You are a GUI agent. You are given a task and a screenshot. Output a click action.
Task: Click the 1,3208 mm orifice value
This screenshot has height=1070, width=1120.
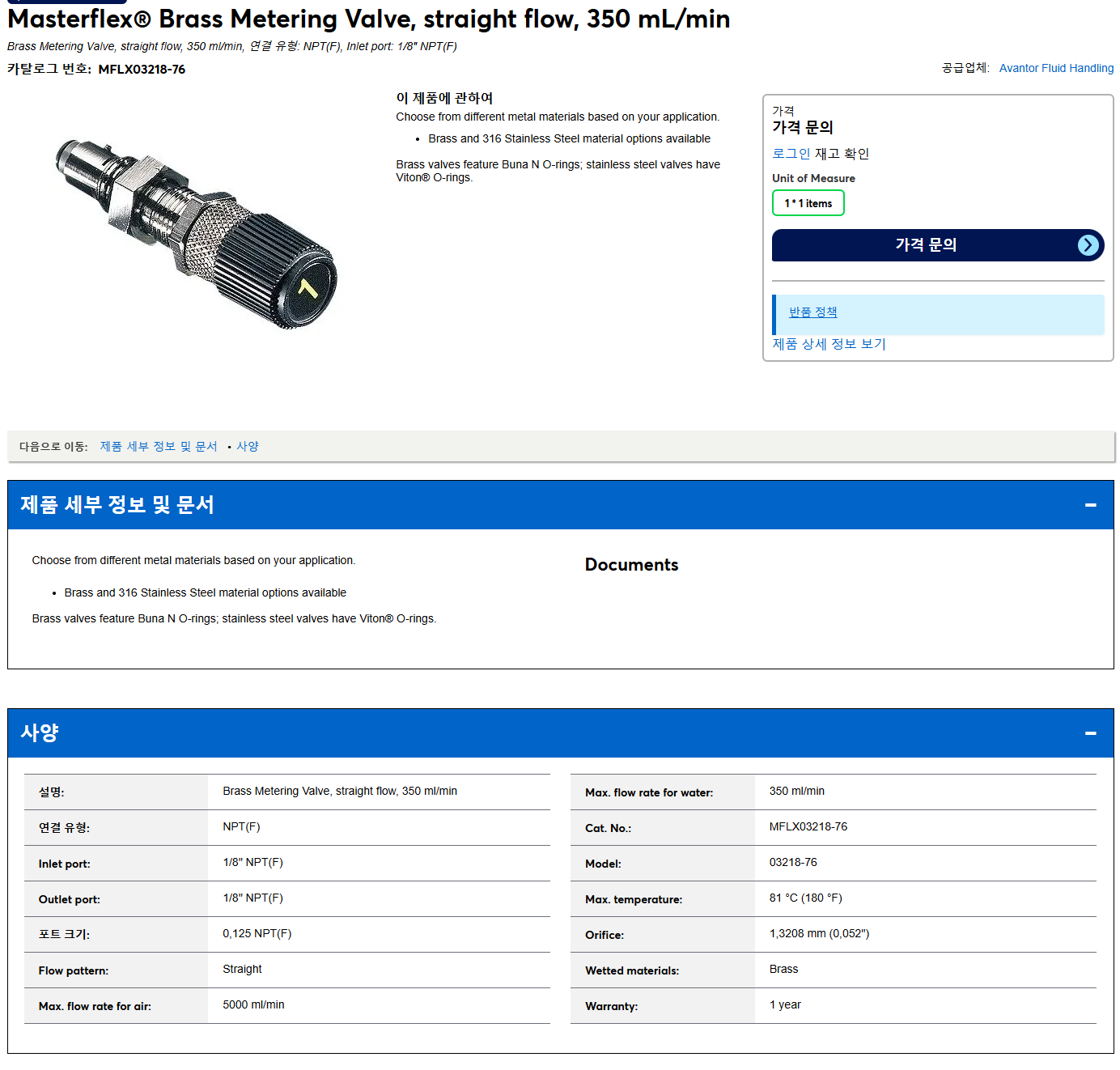819,934
